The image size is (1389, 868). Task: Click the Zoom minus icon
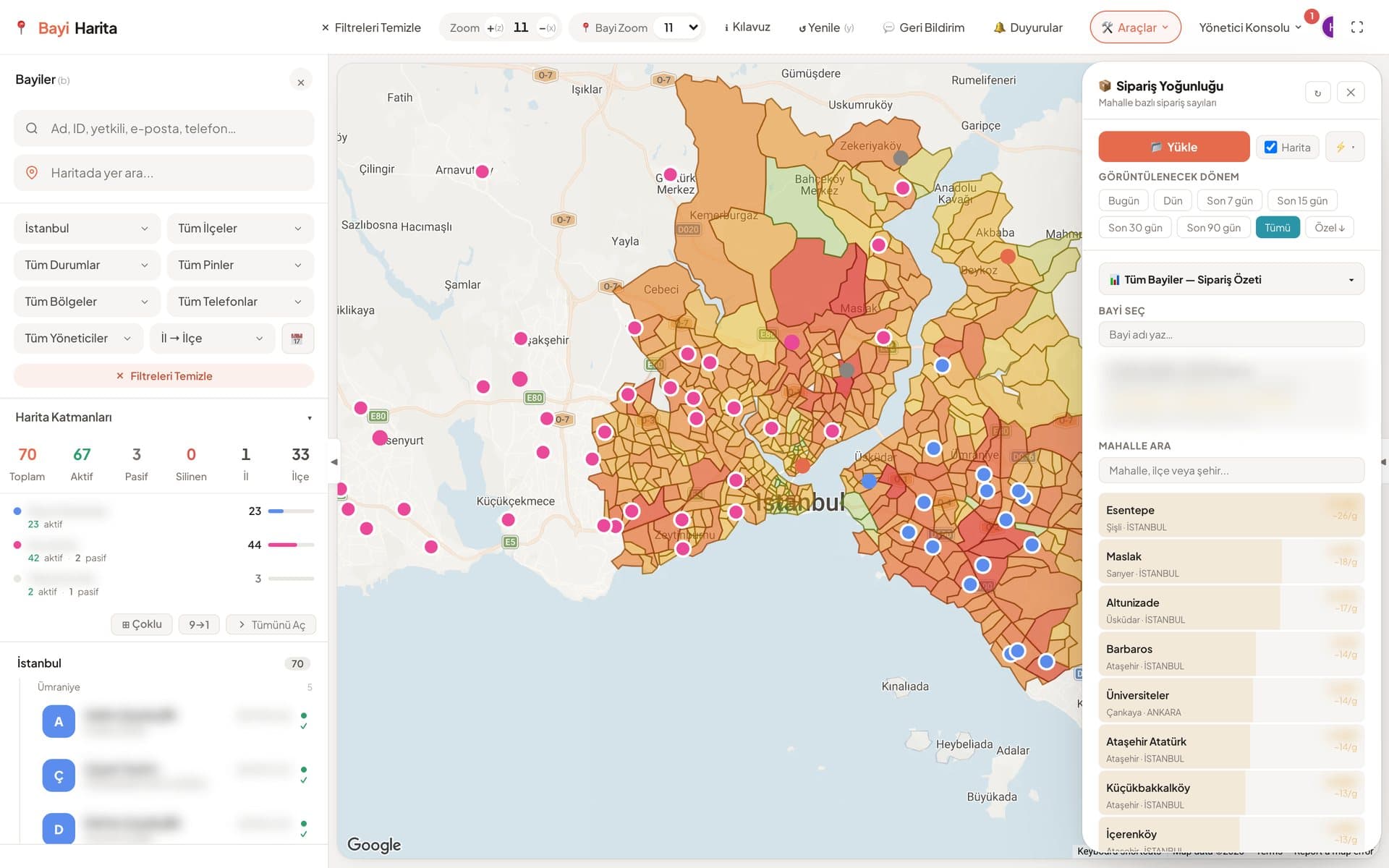tap(547, 28)
